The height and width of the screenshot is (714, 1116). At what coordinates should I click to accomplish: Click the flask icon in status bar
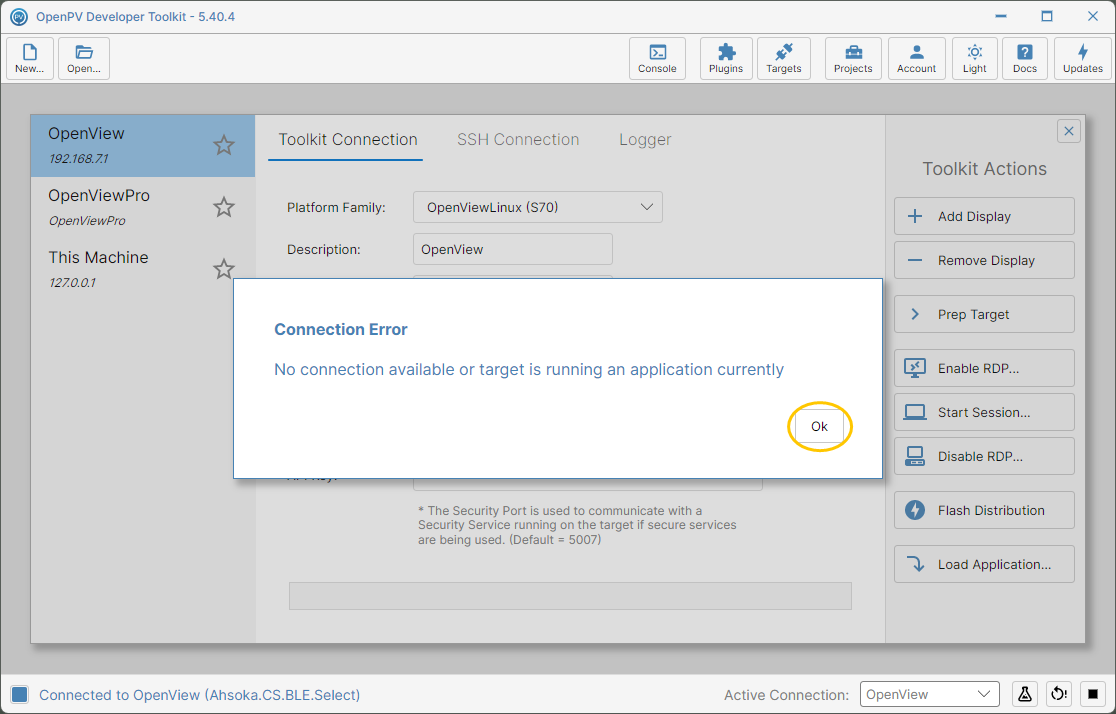pos(1024,694)
